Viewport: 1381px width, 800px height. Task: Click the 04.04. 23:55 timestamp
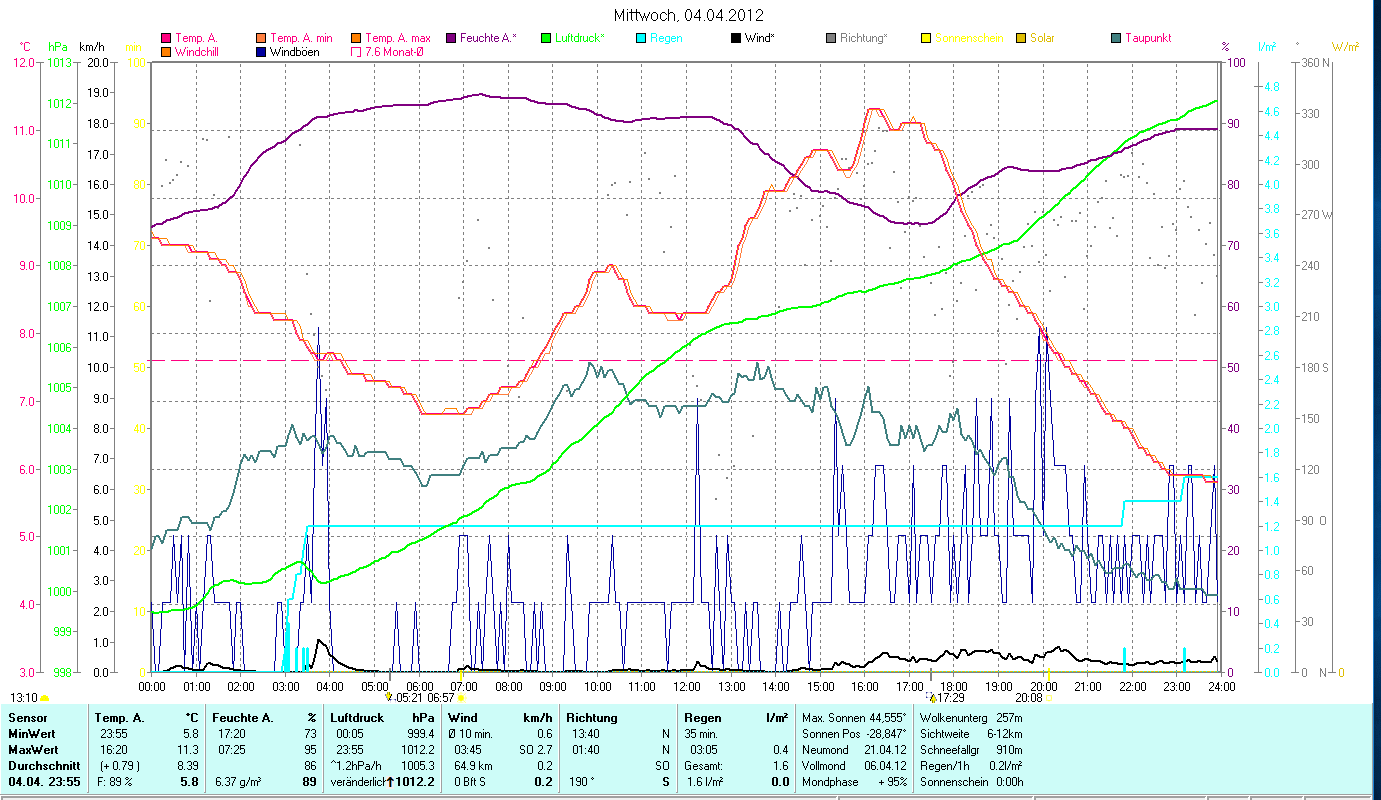pos(44,782)
